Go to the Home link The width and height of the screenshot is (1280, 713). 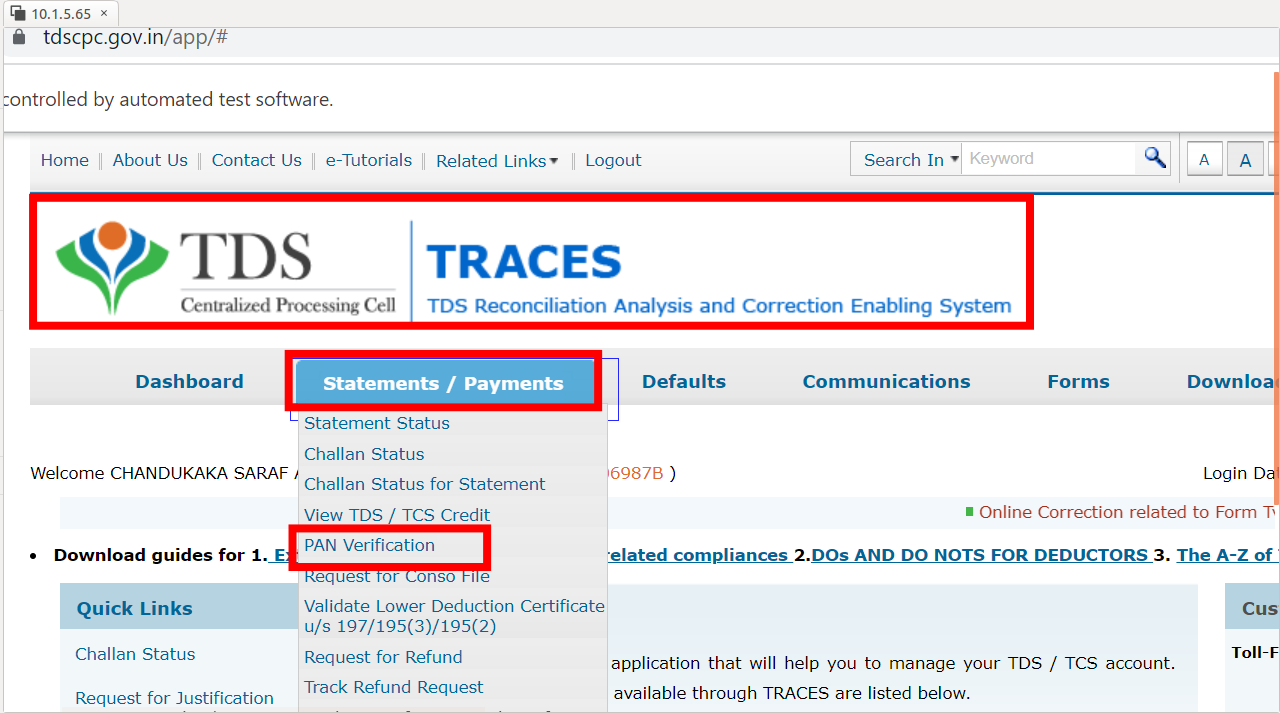[x=65, y=160]
